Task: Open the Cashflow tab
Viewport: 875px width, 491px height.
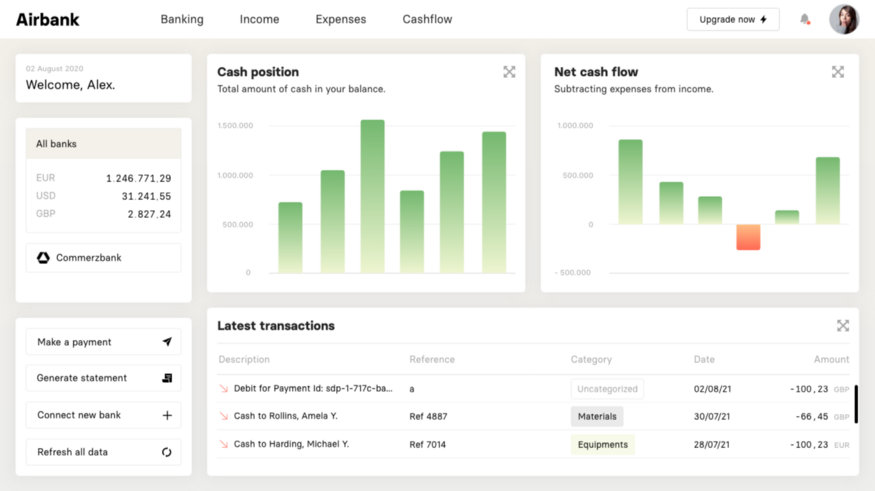Action: tap(427, 20)
